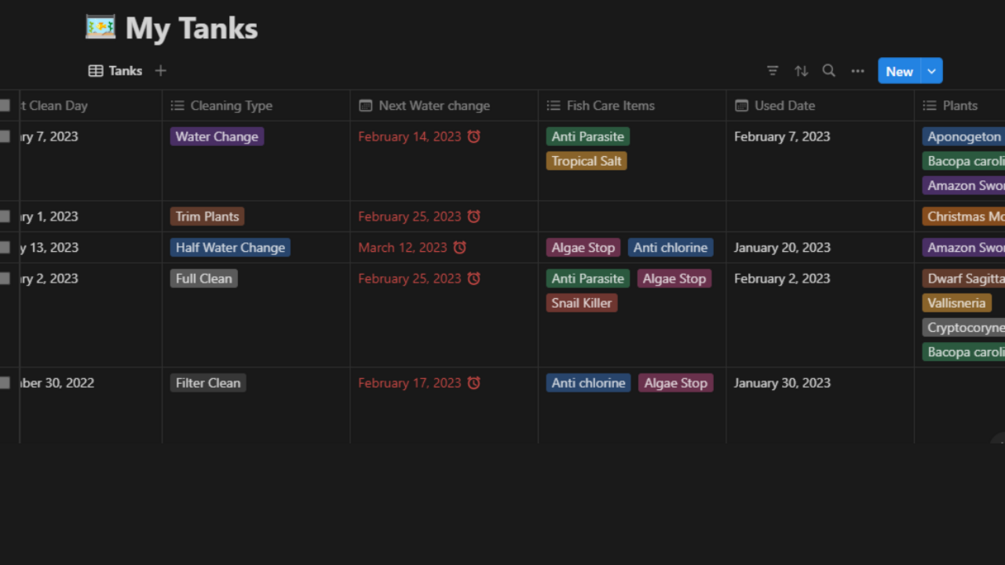Open the search magnifier icon
The width and height of the screenshot is (1005, 565).
pos(829,71)
